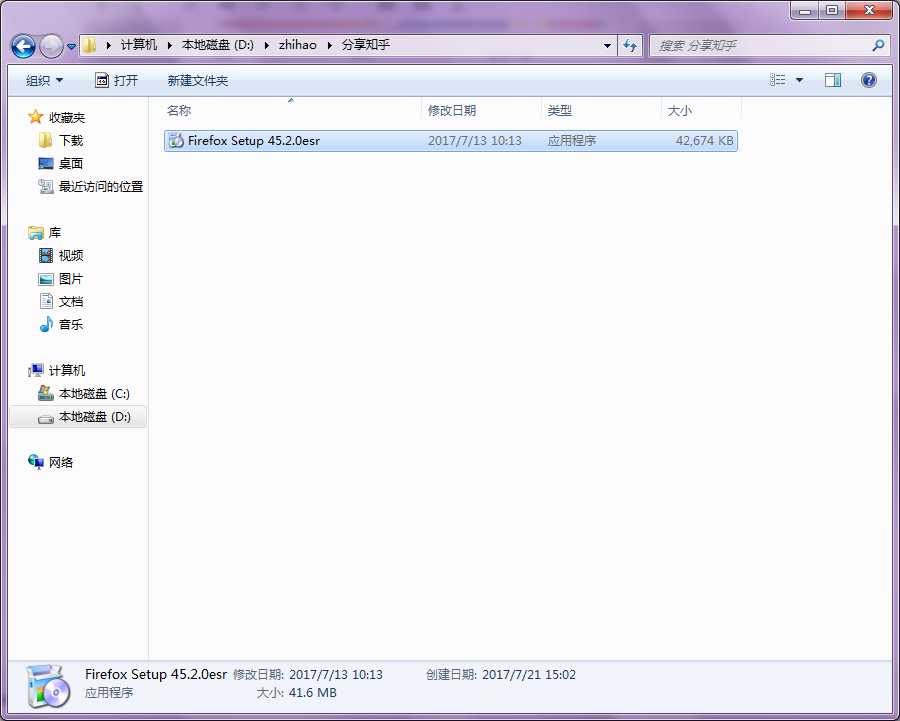This screenshot has width=900, height=721.
Task: Select 本地磁盘 (D:) in address breadcrumb
Action: pyautogui.click(x=218, y=45)
